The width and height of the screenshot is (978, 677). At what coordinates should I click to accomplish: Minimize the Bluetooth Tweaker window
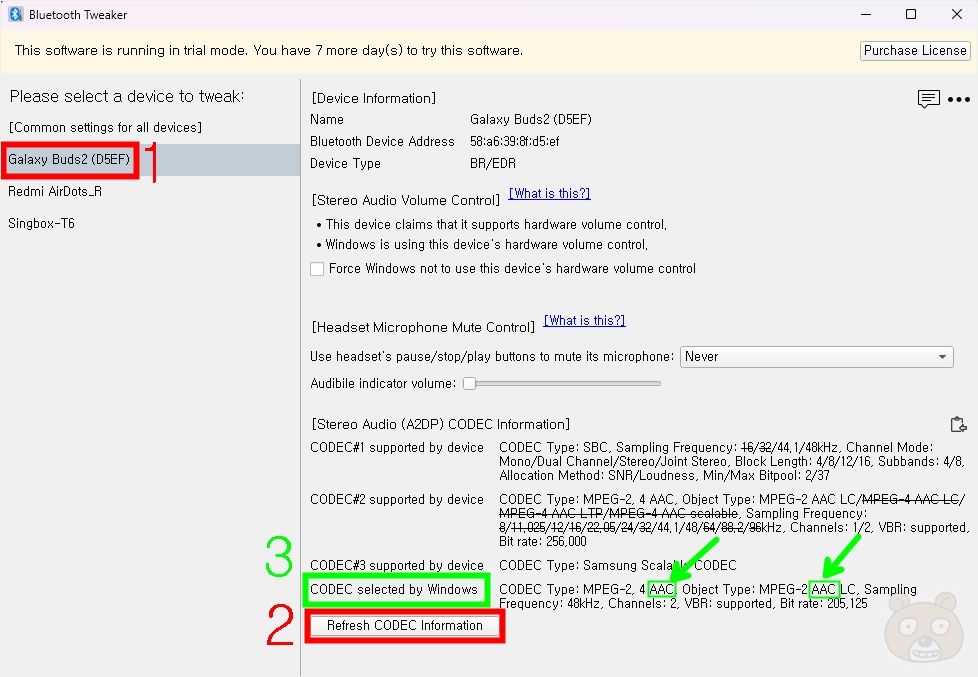[x=866, y=14]
